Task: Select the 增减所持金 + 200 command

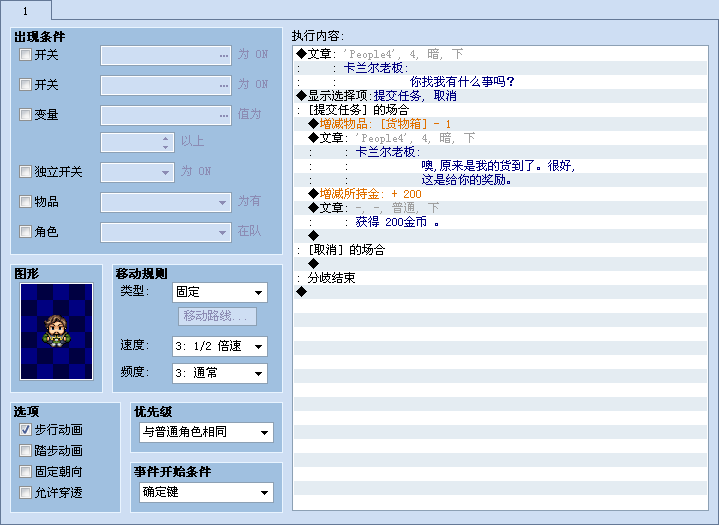Action: tap(501, 194)
